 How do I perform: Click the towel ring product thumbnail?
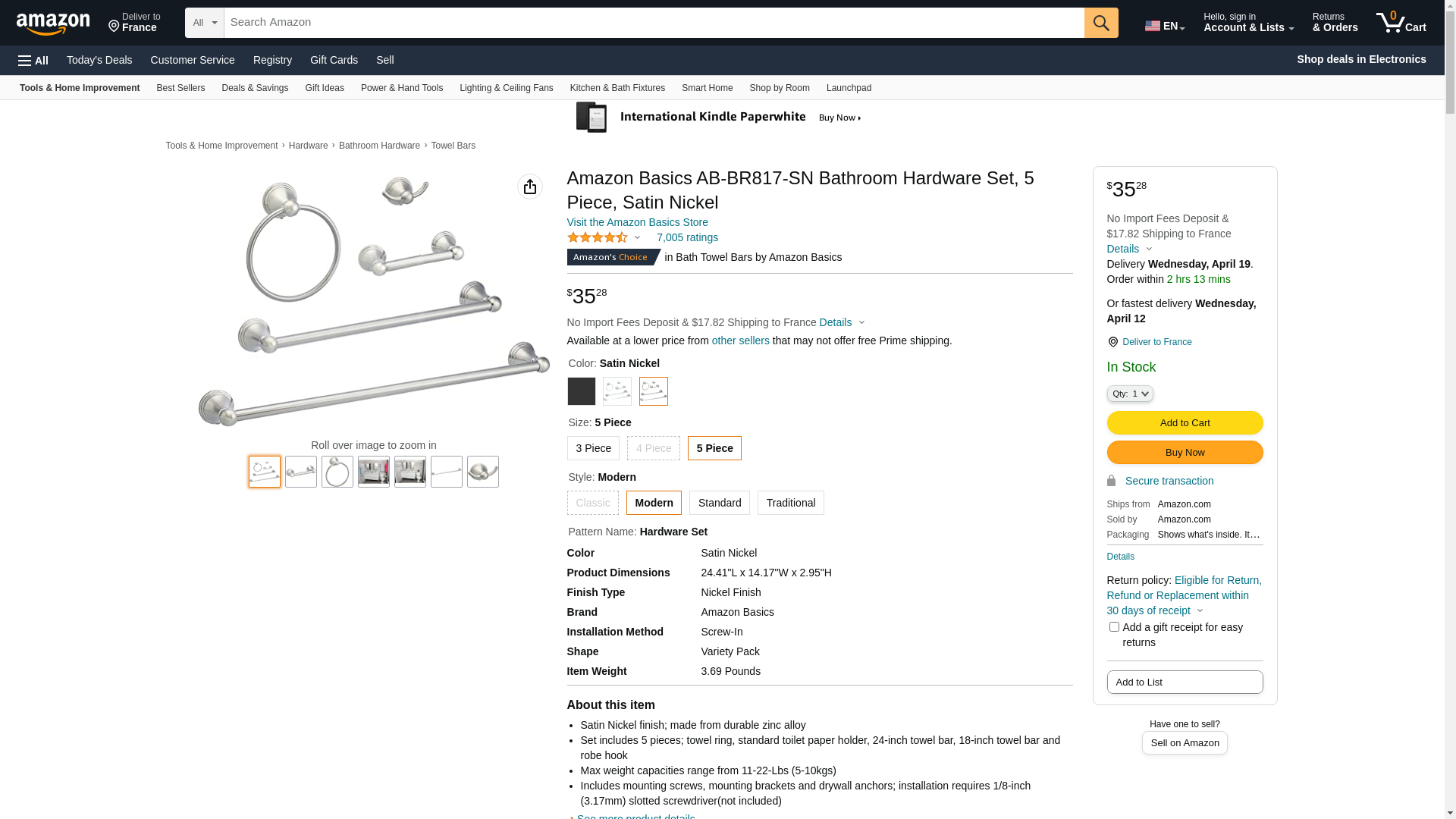337,472
